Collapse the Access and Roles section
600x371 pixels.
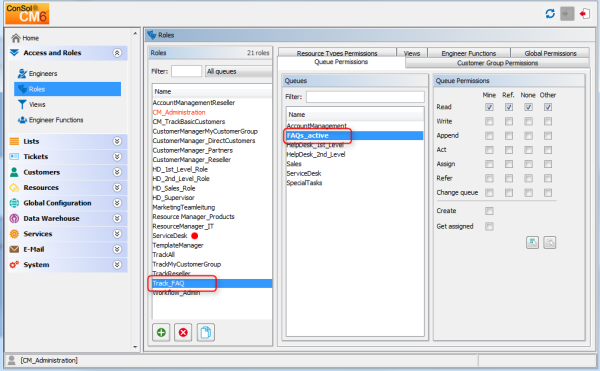coord(117,53)
